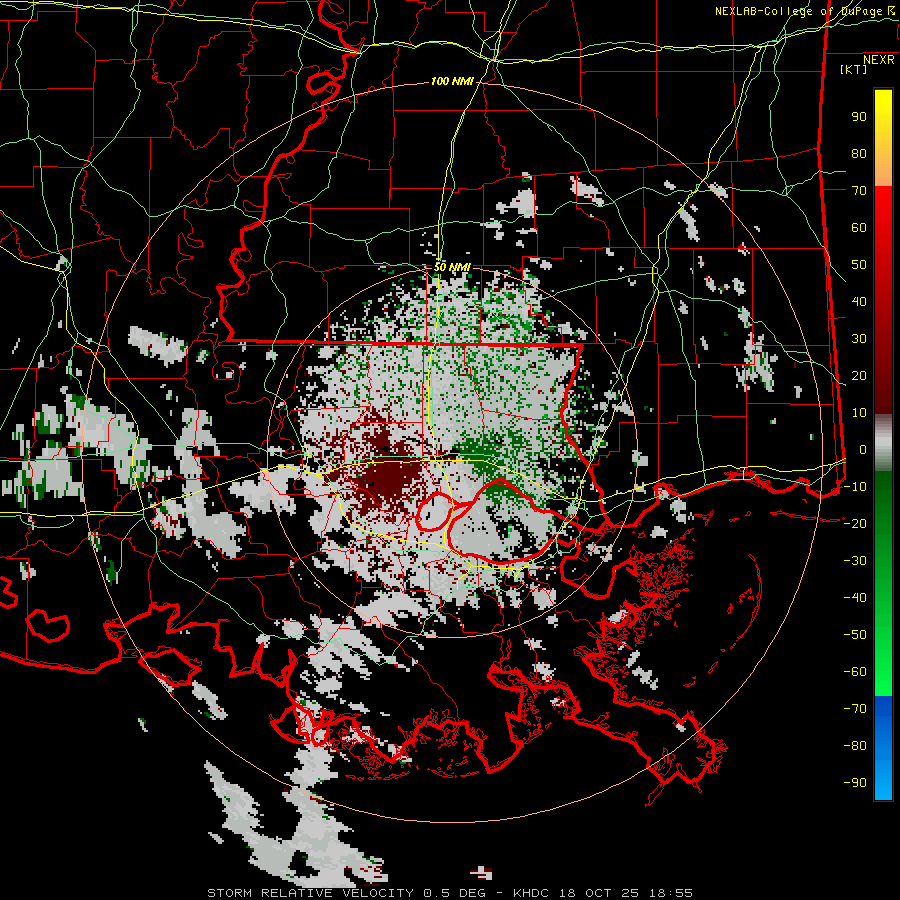
Task: Click the 50 value on velocity scale
Action: pos(859,265)
